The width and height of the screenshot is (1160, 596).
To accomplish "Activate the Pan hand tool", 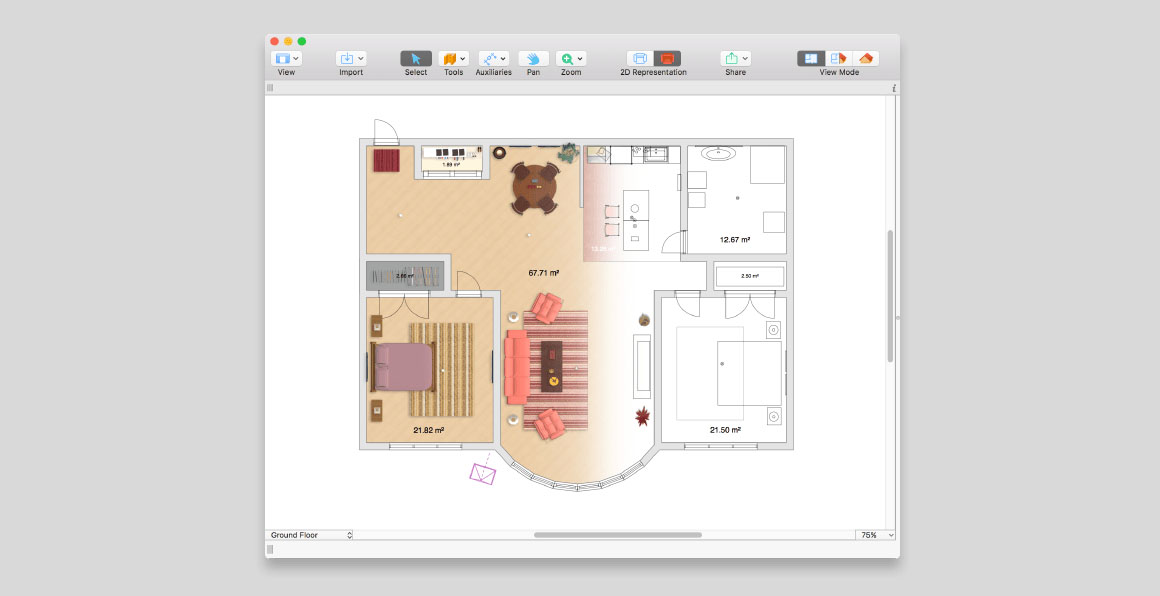I will tap(533, 58).
